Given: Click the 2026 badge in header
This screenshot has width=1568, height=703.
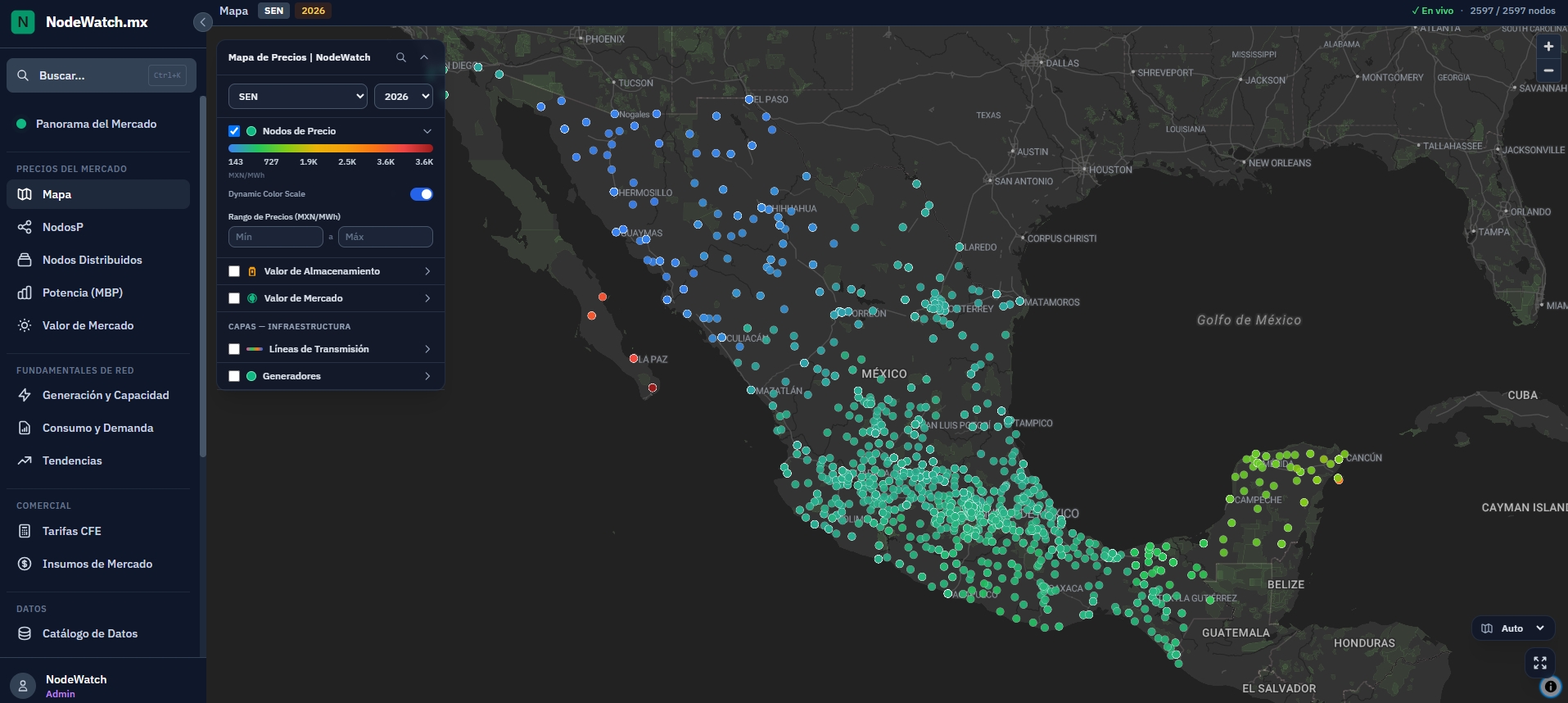Looking at the screenshot, I should click(x=313, y=11).
